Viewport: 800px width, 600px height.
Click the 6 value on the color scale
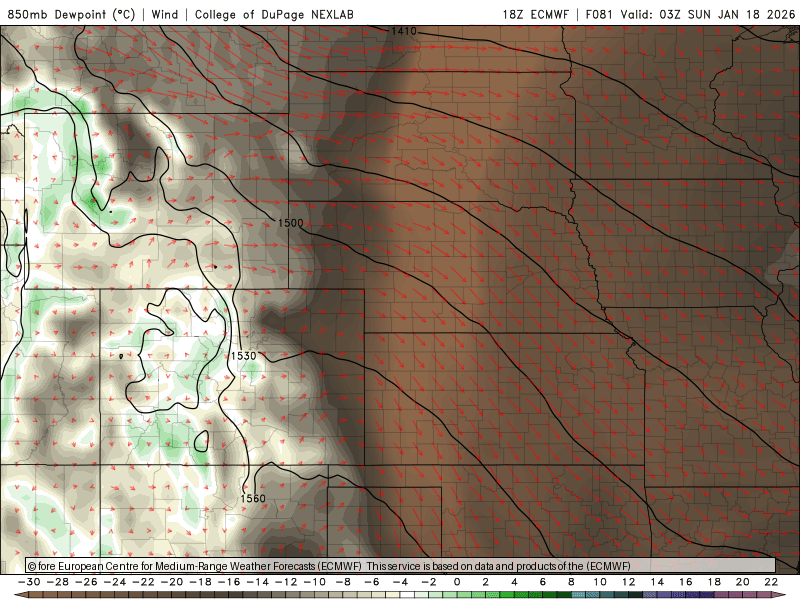(543, 582)
